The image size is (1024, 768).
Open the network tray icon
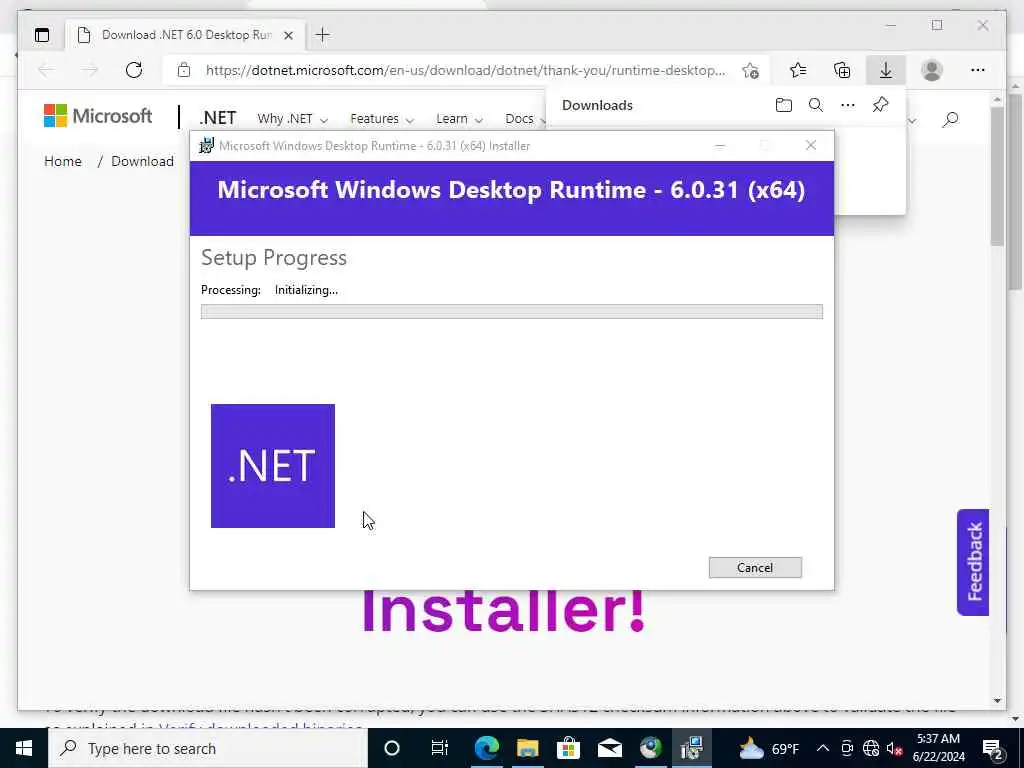[x=871, y=748]
